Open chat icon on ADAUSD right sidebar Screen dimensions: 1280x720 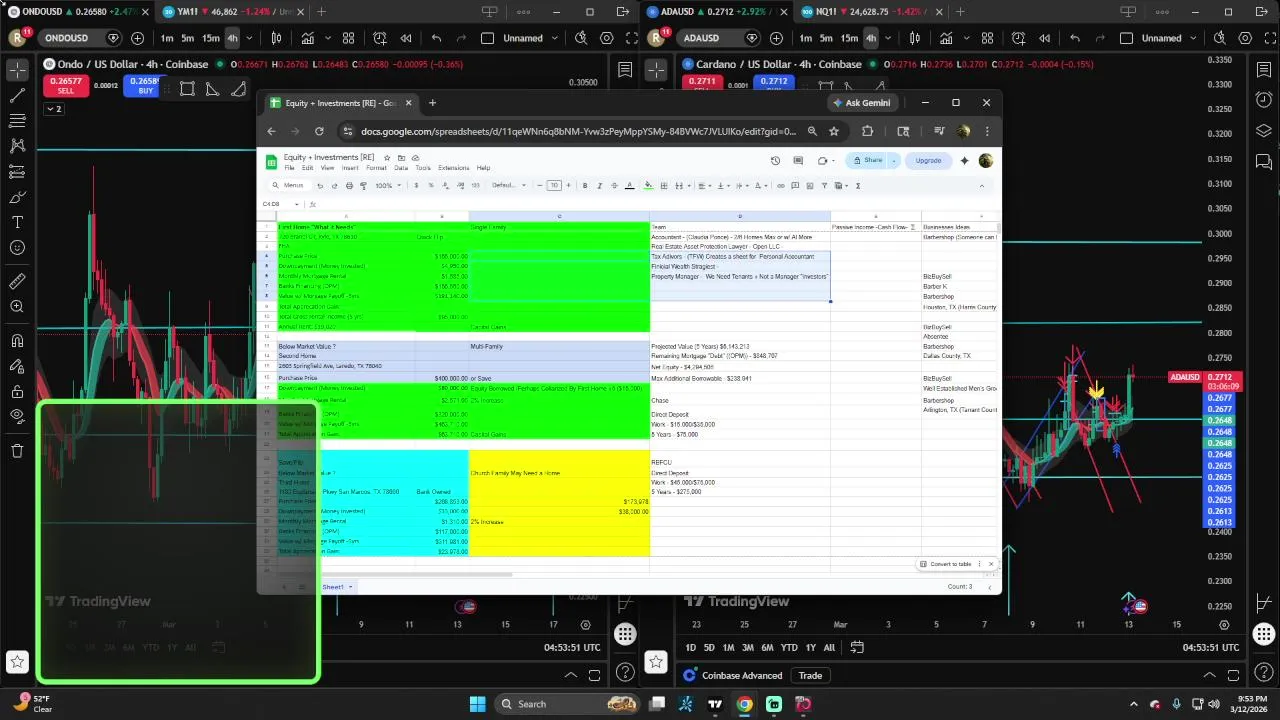[x=1264, y=161]
